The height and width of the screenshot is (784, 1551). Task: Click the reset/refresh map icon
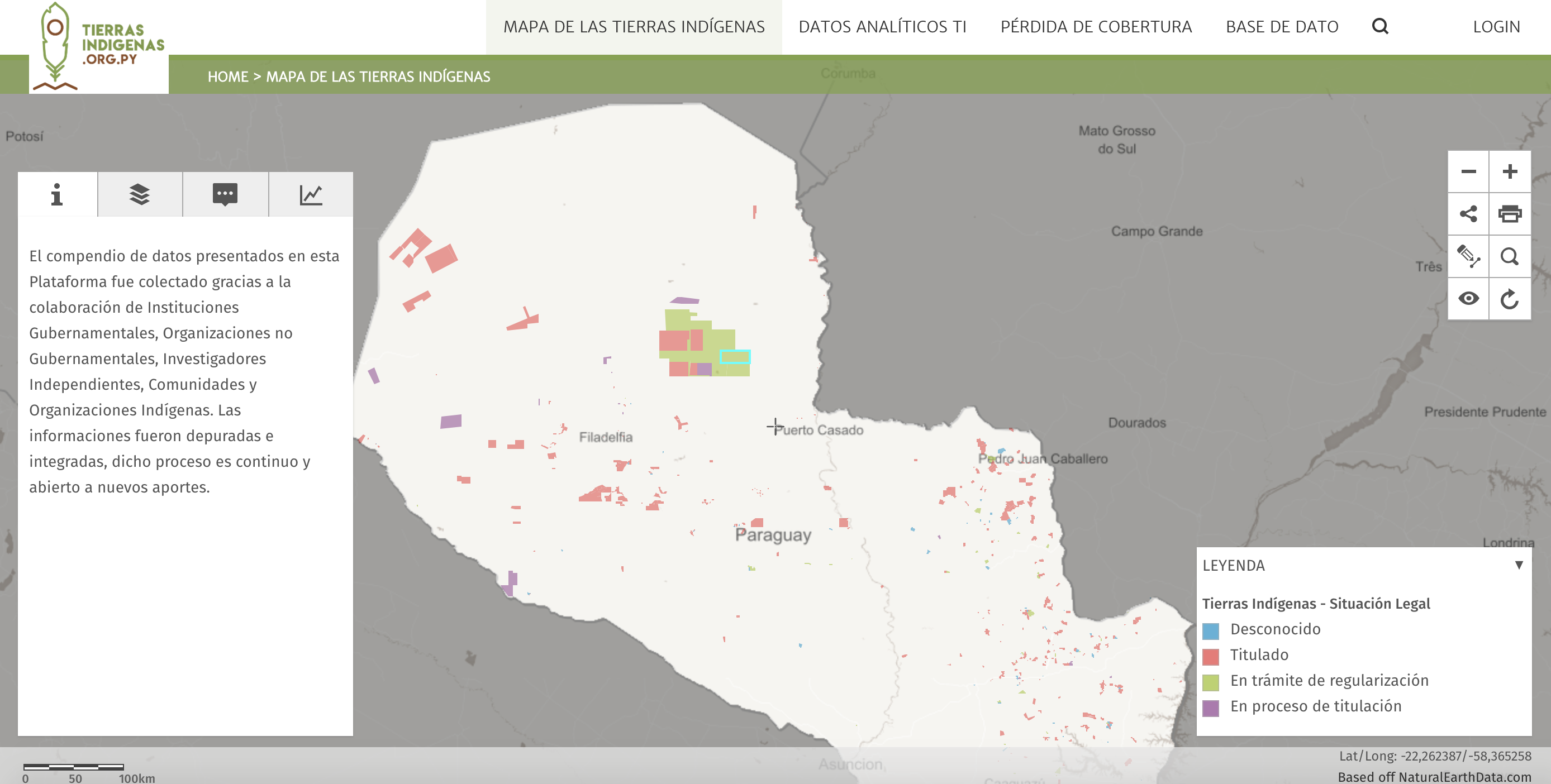pos(1510,298)
